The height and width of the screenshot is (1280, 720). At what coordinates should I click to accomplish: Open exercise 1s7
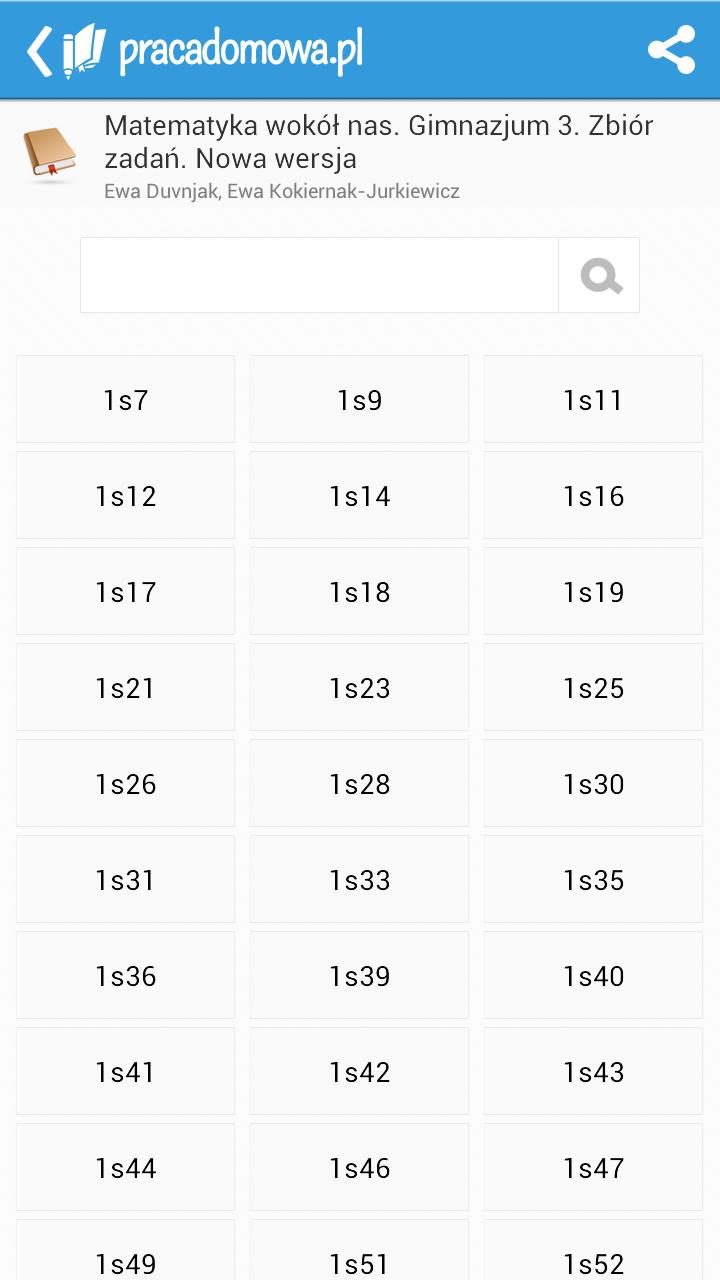pos(126,400)
